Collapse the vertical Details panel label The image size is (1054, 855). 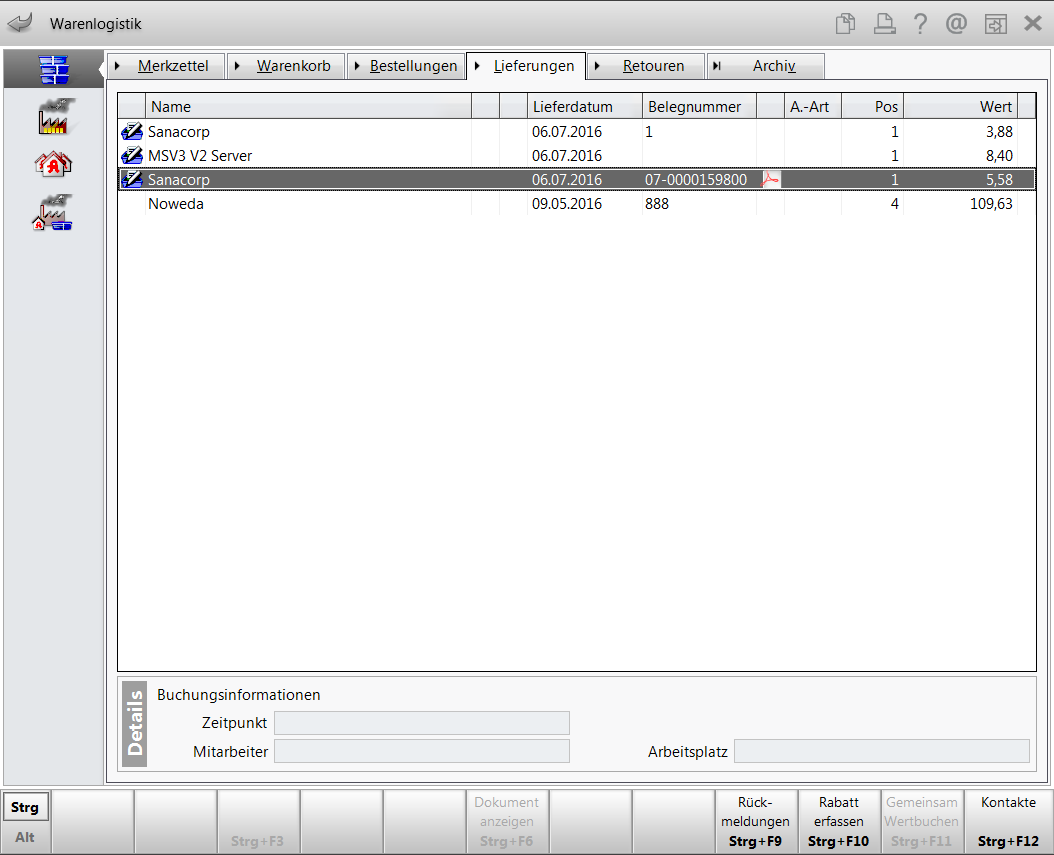pyautogui.click(x=135, y=723)
